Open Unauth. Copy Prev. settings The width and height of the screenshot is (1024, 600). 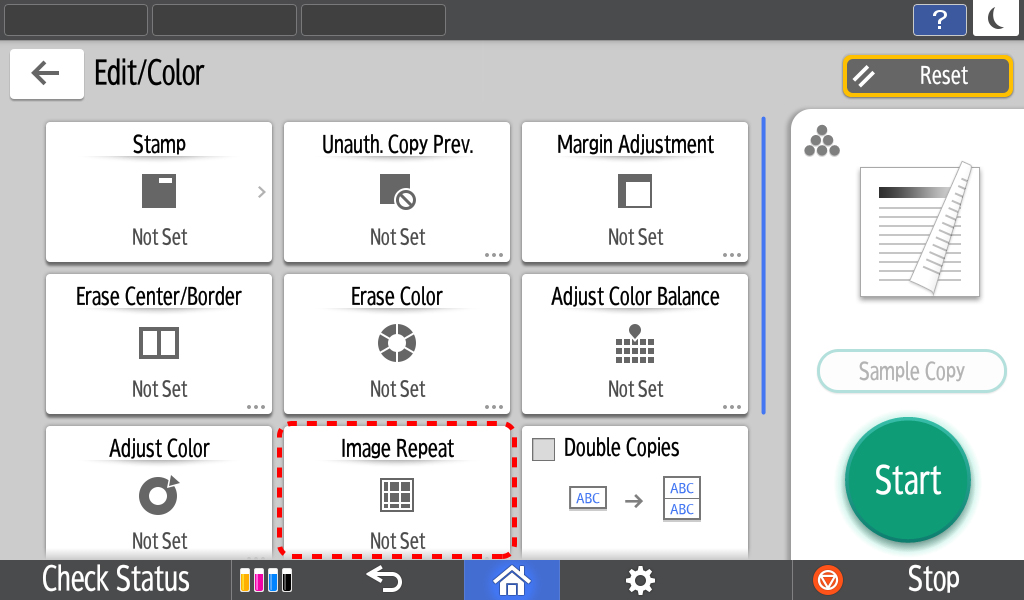tap(397, 191)
